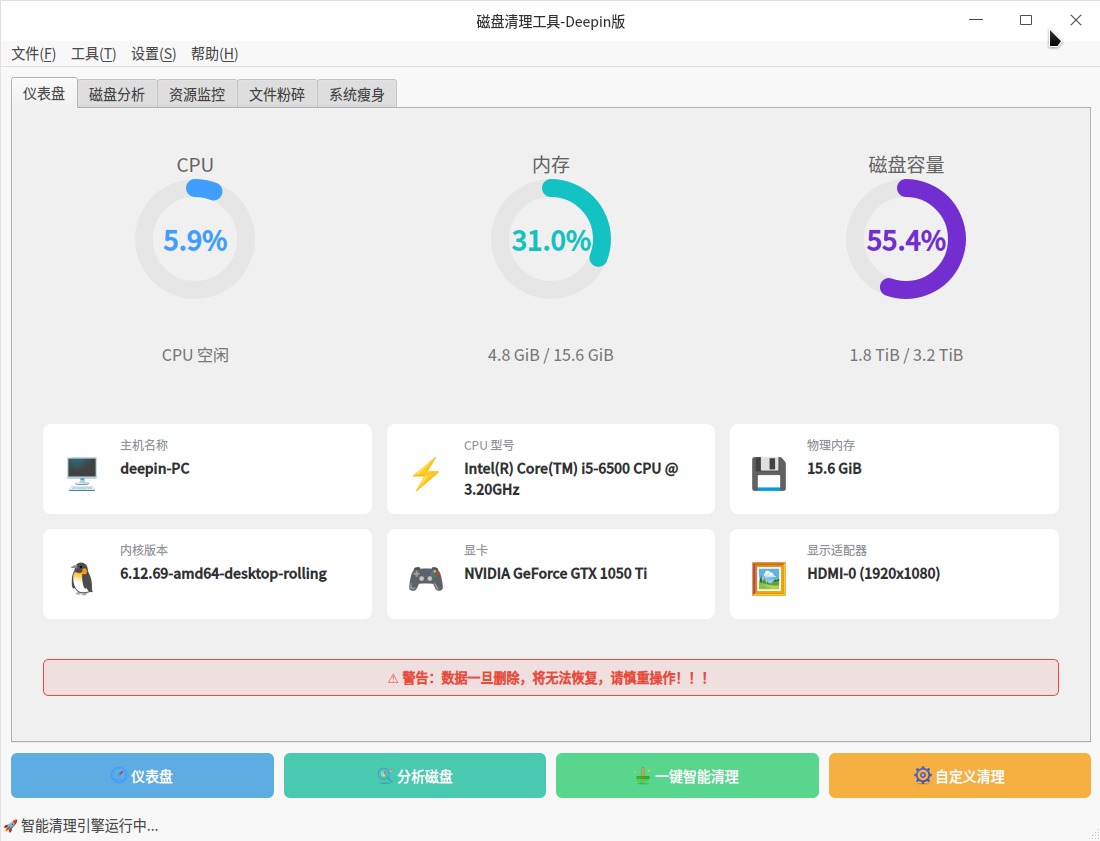Click the 1.8 TiB / 3.2 TiB disk label

point(906,355)
